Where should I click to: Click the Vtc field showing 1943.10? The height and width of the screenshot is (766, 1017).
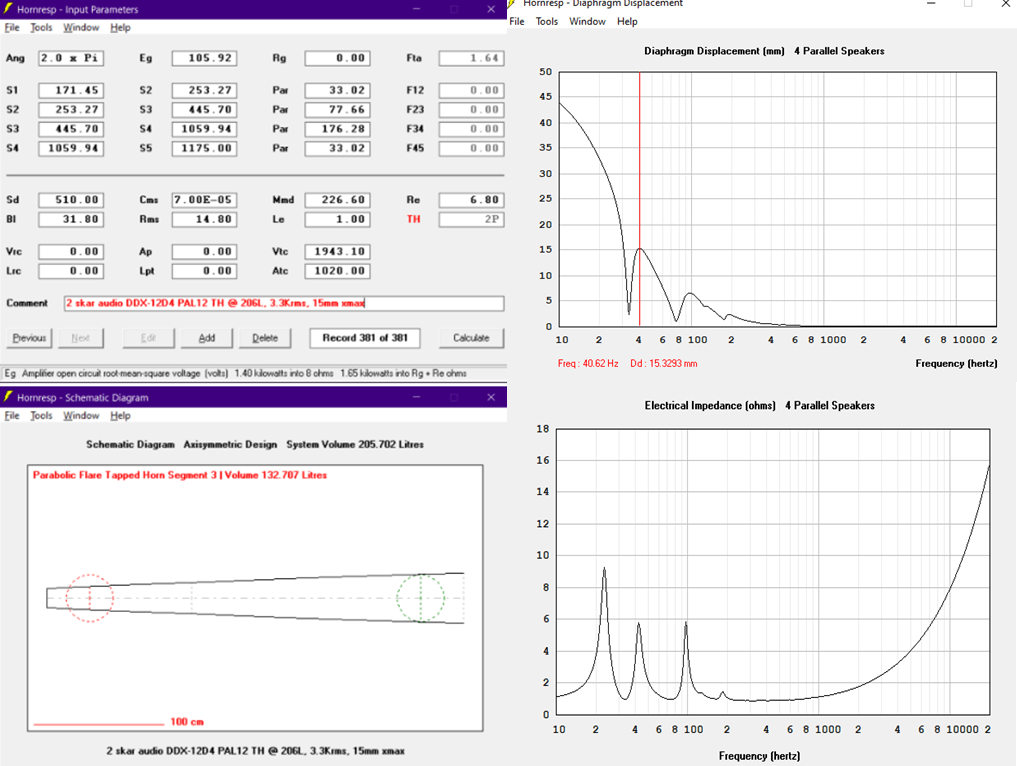click(x=337, y=252)
